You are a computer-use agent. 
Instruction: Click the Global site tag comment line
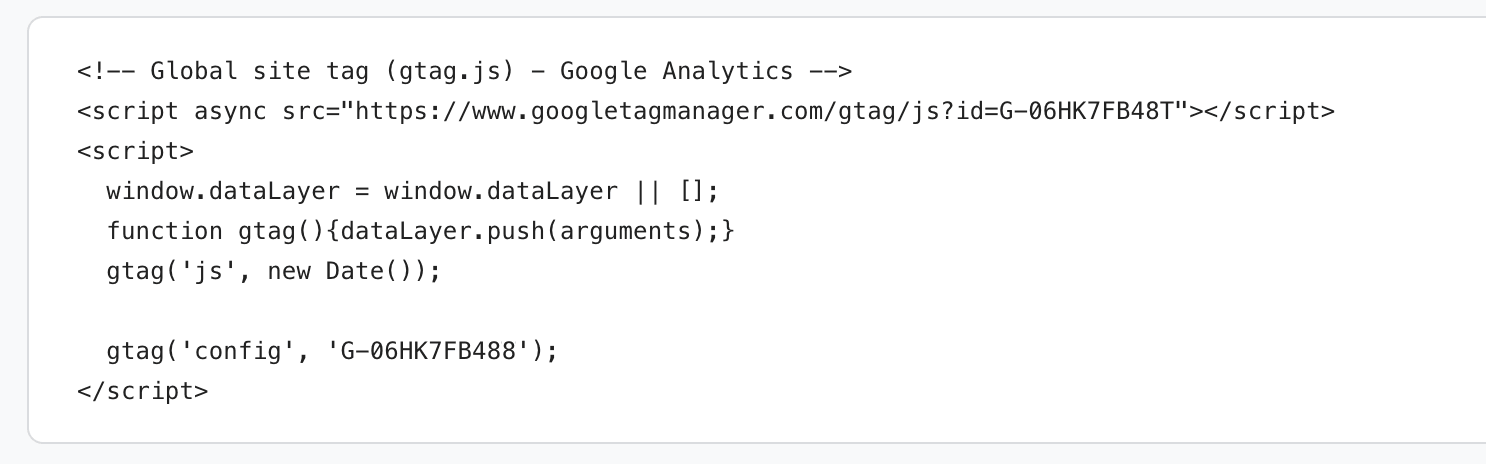[x=464, y=71]
